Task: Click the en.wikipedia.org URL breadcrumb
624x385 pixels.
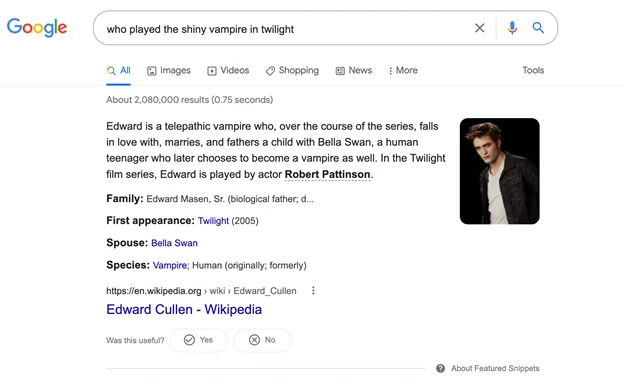Action: tap(201, 291)
